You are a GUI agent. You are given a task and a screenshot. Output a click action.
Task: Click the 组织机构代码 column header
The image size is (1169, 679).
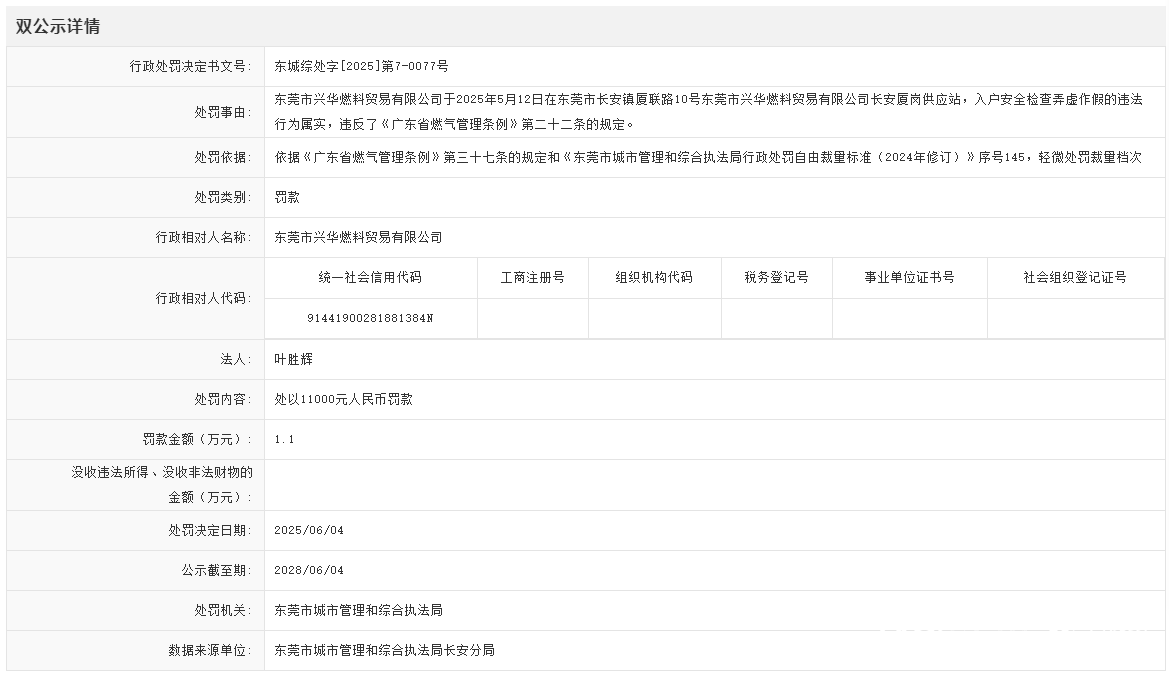pyautogui.click(x=654, y=277)
